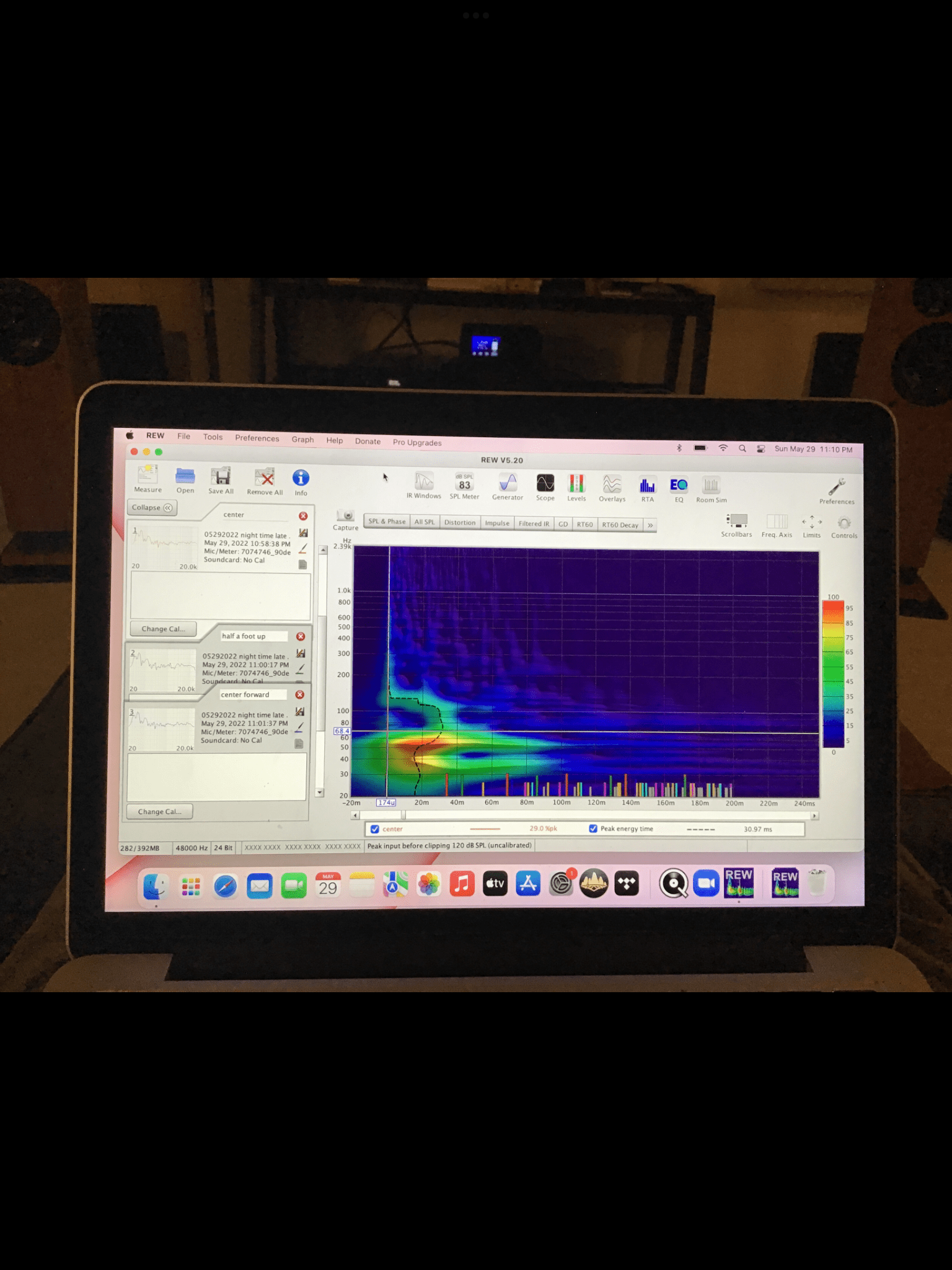Click Change Cal... under 'center forward' measurement
This screenshot has width=952, height=1270.
coord(159,811)
